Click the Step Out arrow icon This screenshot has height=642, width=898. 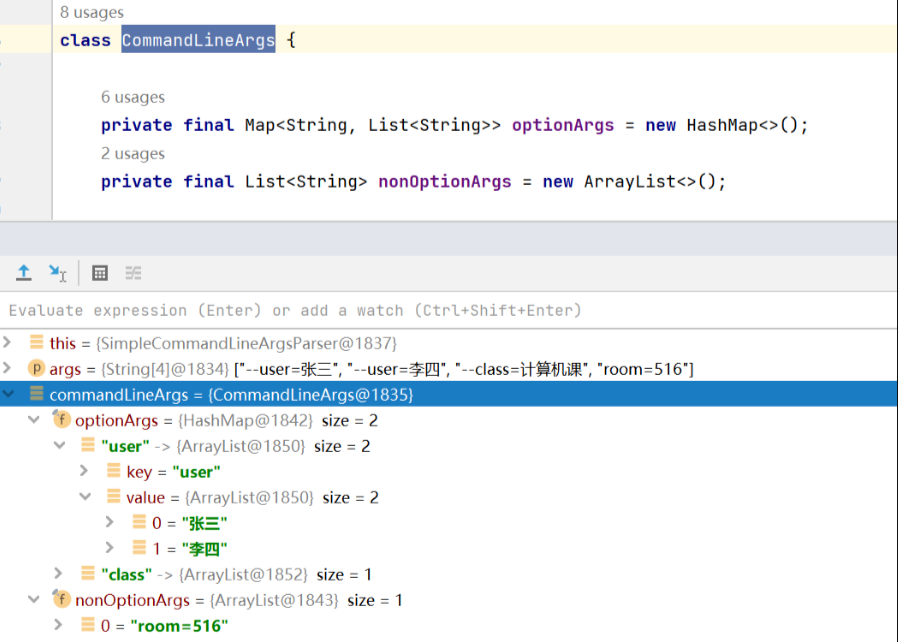click(24, 273)
